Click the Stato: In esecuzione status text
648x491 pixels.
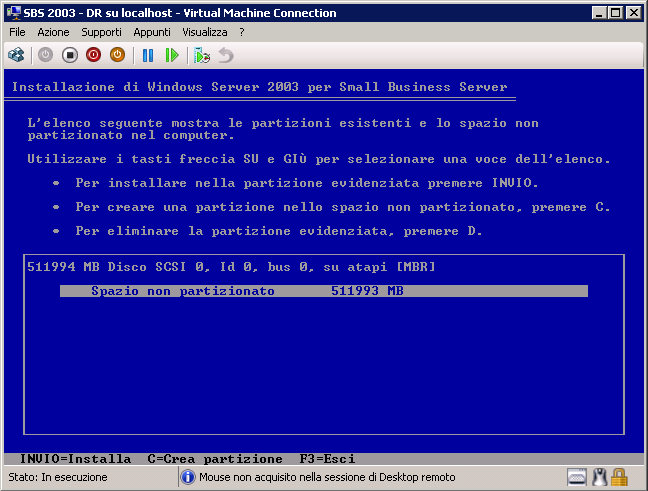tap(58, 477)
